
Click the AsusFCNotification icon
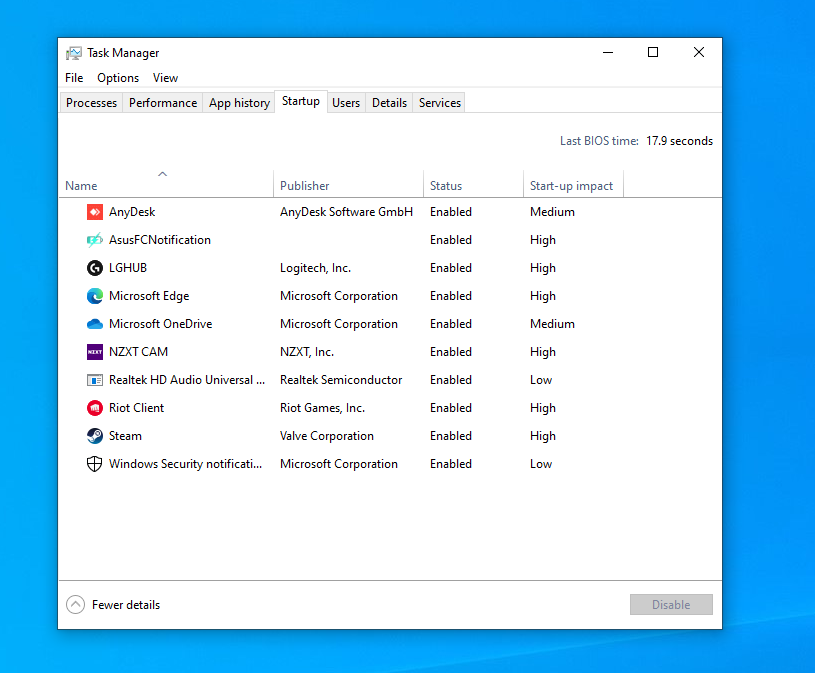tap(95, 240)
